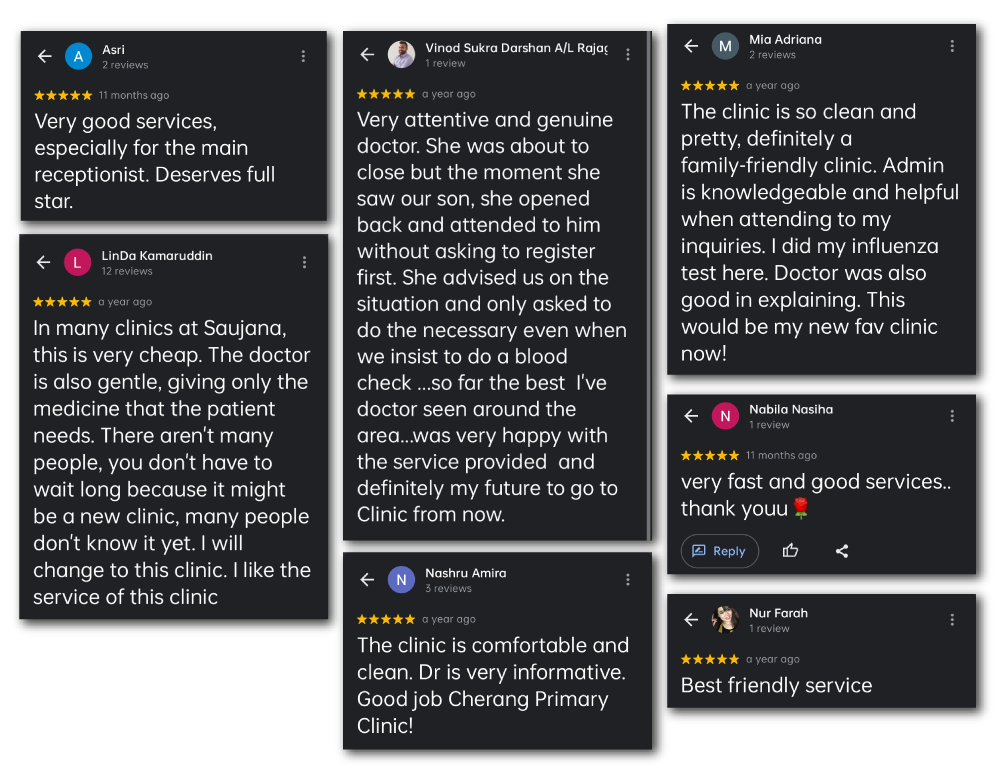Open LinDa Kamaruddin's profile name link
Image resolution: width=1000 pixels, height=783 pixels.
click(x=157, y=256)
